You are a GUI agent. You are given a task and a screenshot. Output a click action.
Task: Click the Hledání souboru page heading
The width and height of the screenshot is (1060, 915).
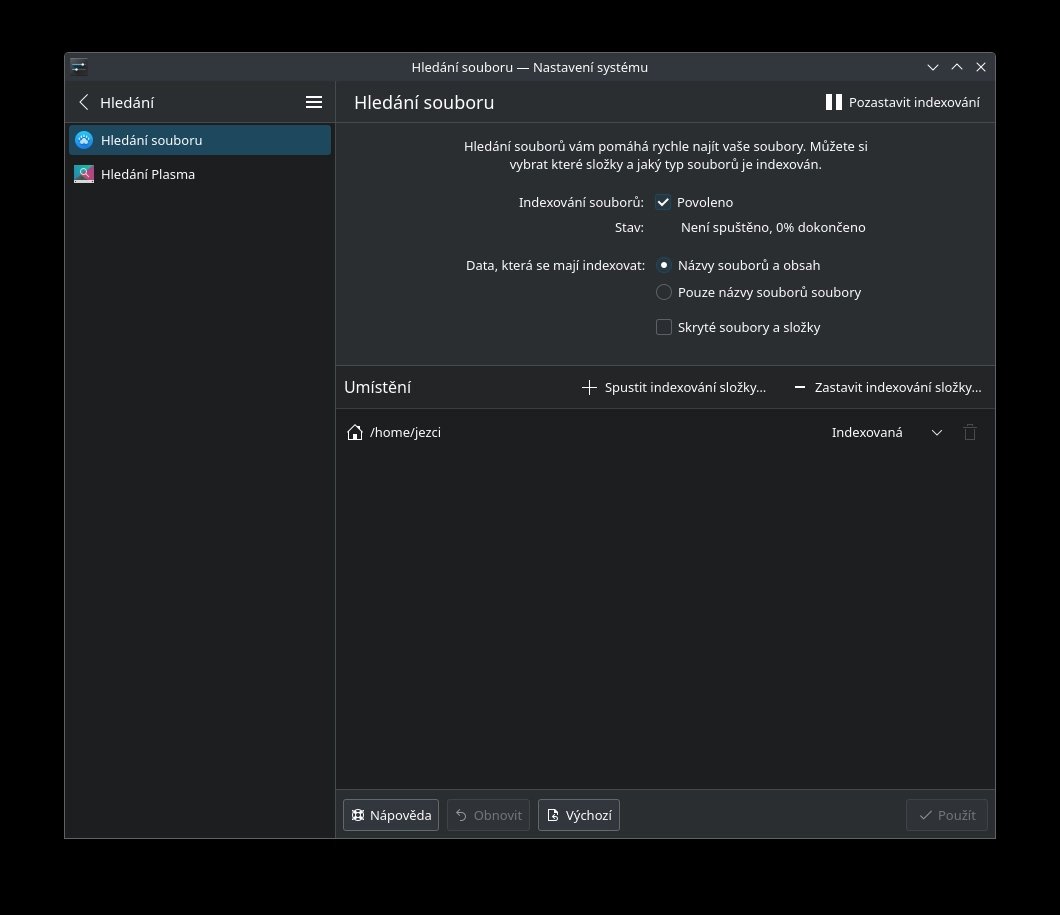click(424, 103)
